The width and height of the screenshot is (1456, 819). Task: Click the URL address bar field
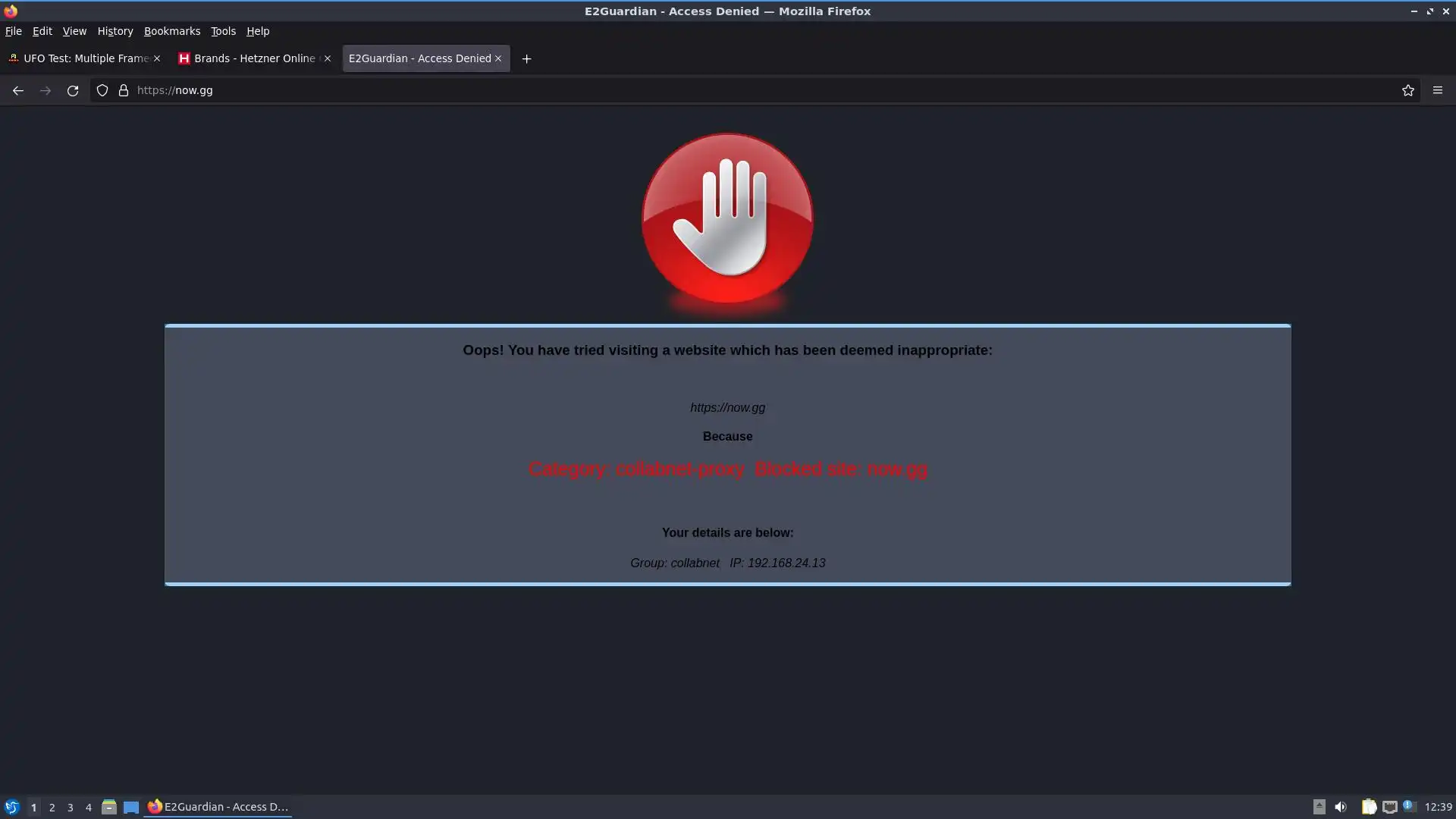click(758, 90)
